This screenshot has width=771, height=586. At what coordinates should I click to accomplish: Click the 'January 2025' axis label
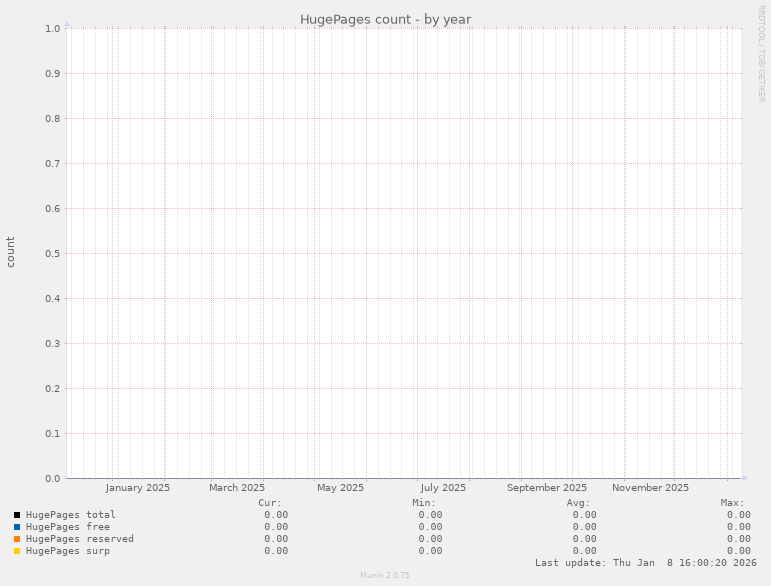[x=138, y=488]
